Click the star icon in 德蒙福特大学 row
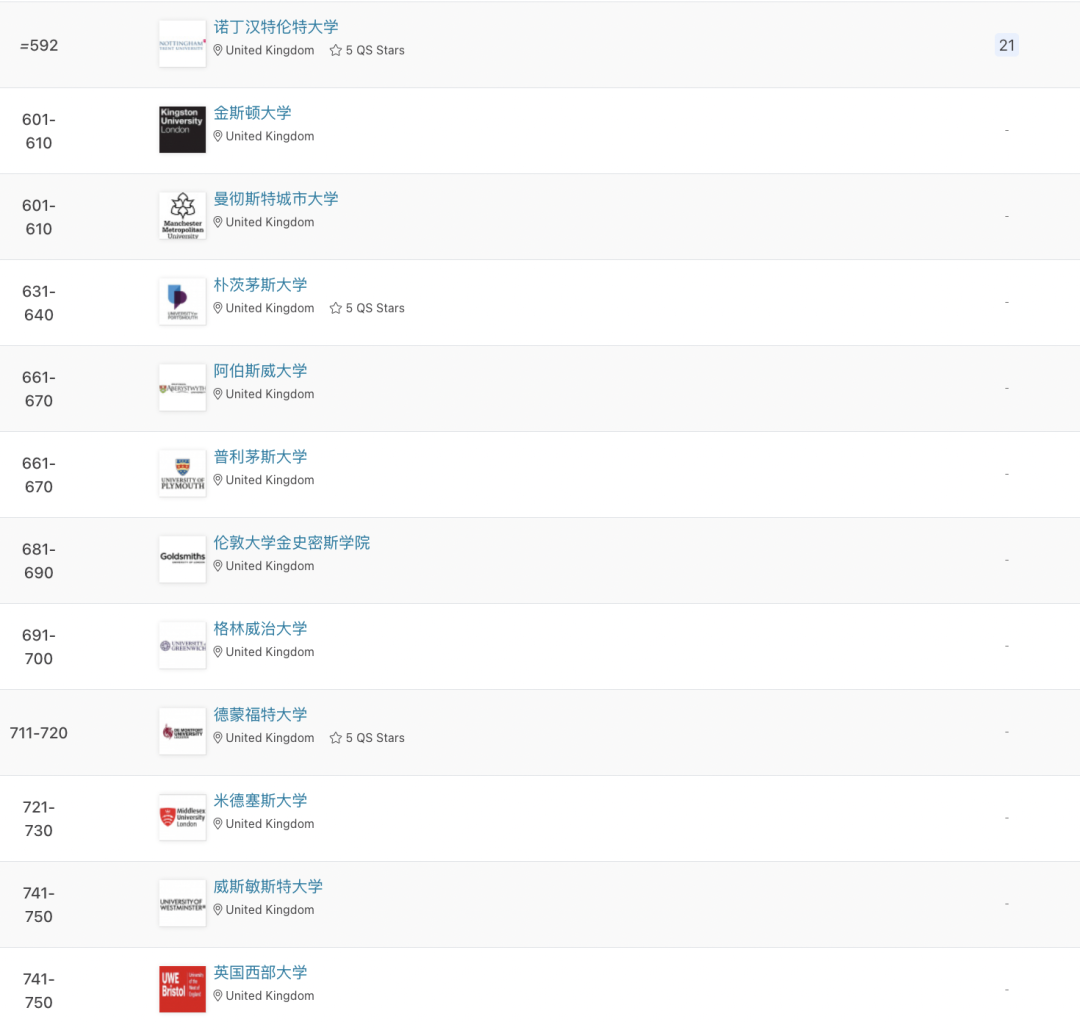Viewport: 1080px width, 1030px height. pyautogui.click(x=335, y=738)
